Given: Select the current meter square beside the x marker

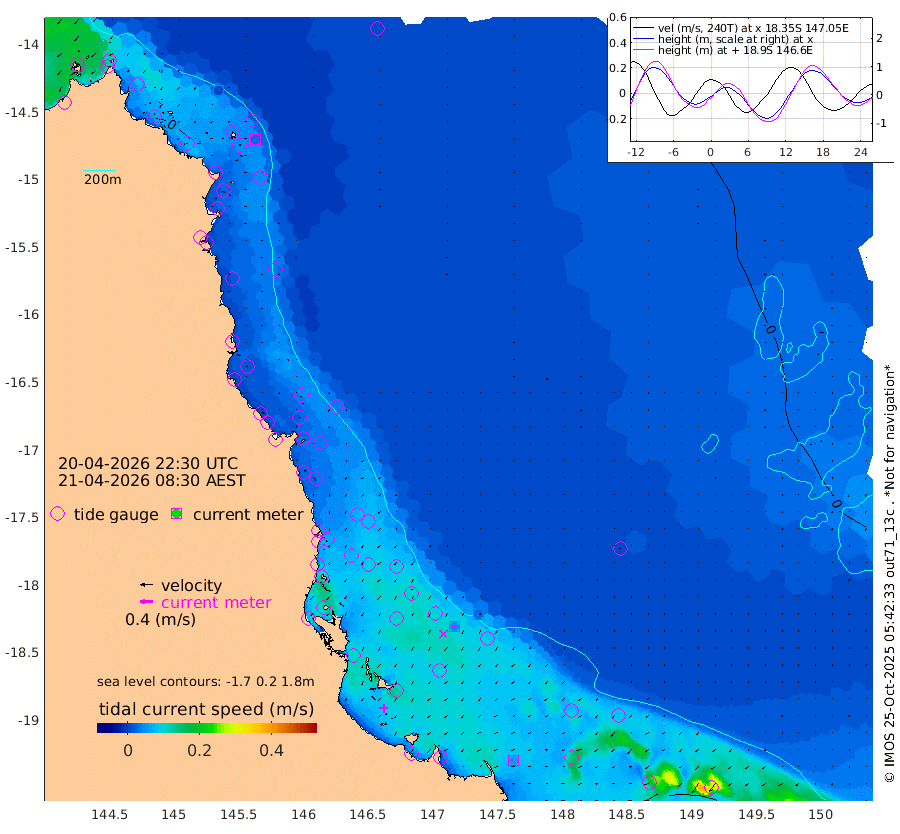Looking at the screenshot, I should click(x=454, y=626).
